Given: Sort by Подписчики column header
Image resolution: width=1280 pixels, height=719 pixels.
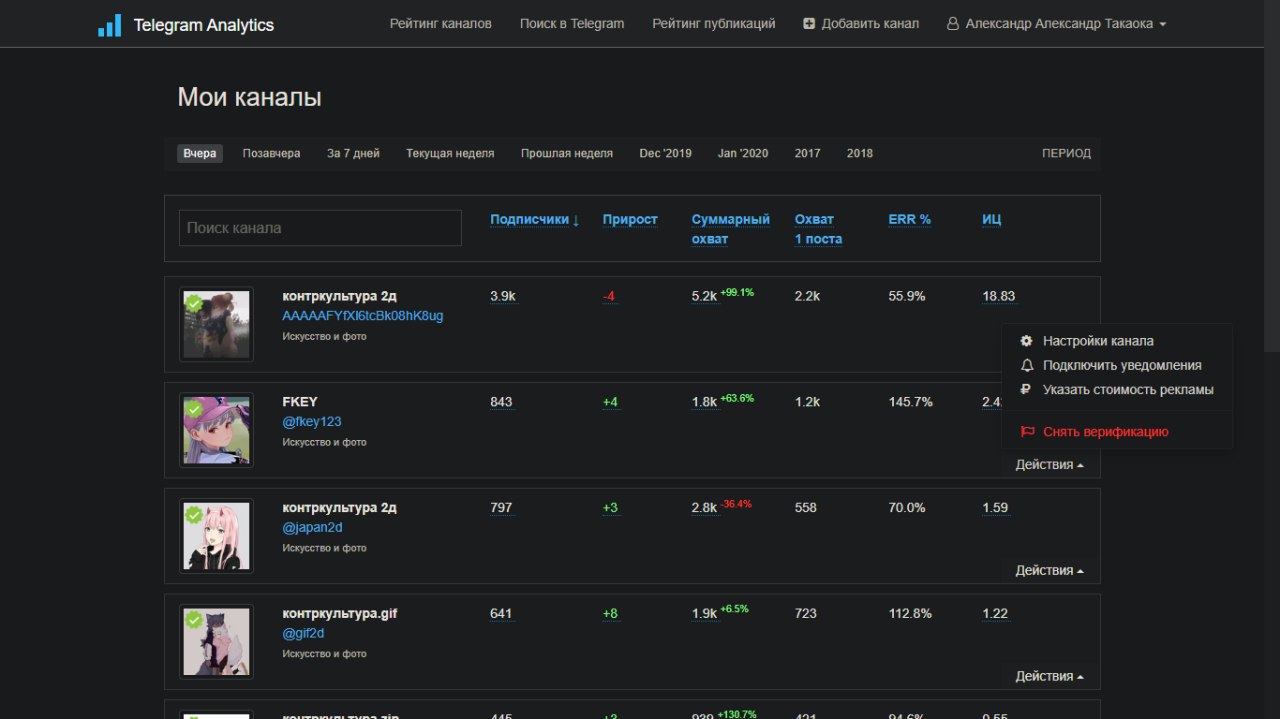Looking at the screenshot, I should coord(535,220).
